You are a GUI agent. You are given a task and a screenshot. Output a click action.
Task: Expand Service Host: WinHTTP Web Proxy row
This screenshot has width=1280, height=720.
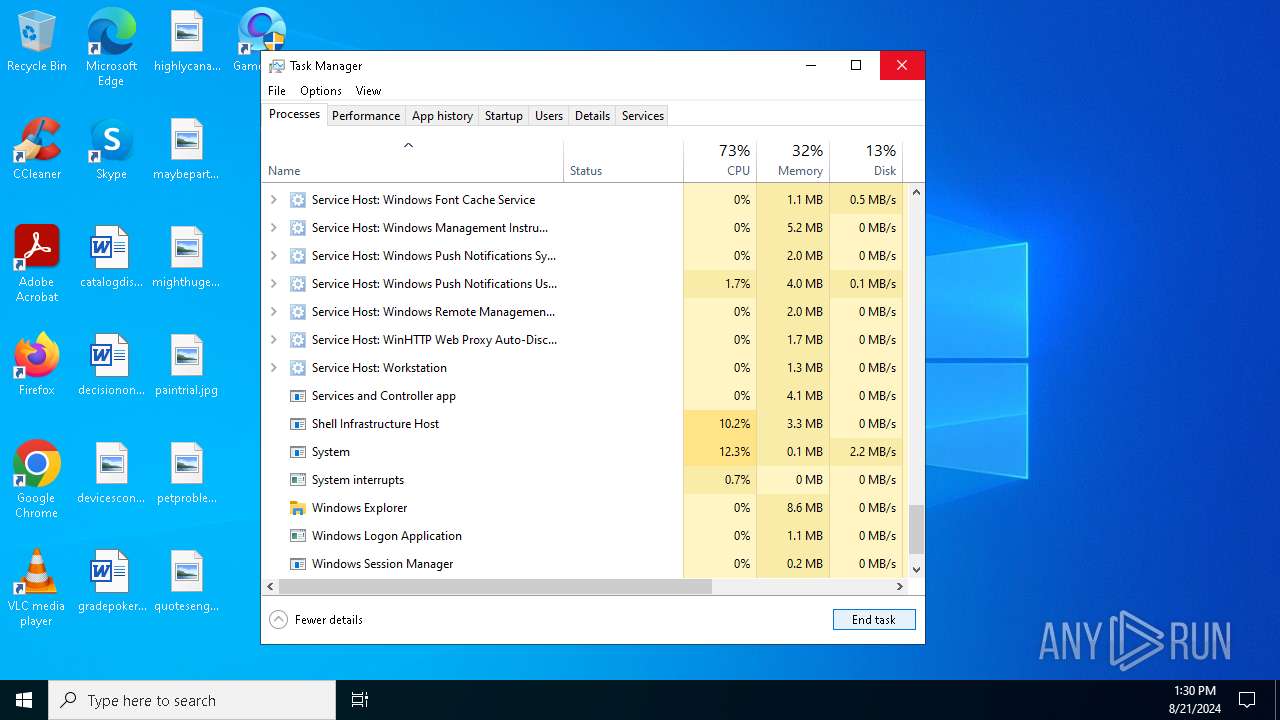point(274,340)
